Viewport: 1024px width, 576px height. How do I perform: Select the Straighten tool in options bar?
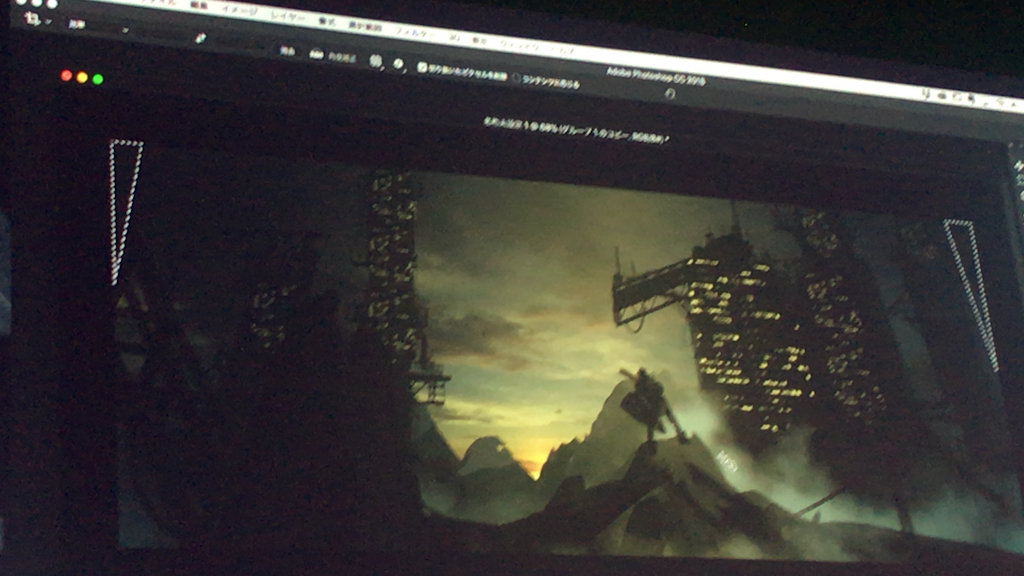[200, 39]
